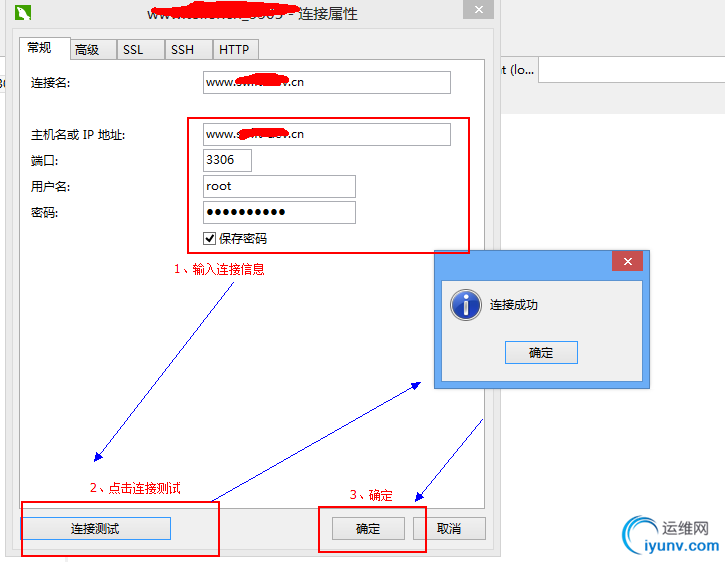Viewport: 725px width, 562px height.
Task: Click the 密码 password field
Action: (279, 212)
